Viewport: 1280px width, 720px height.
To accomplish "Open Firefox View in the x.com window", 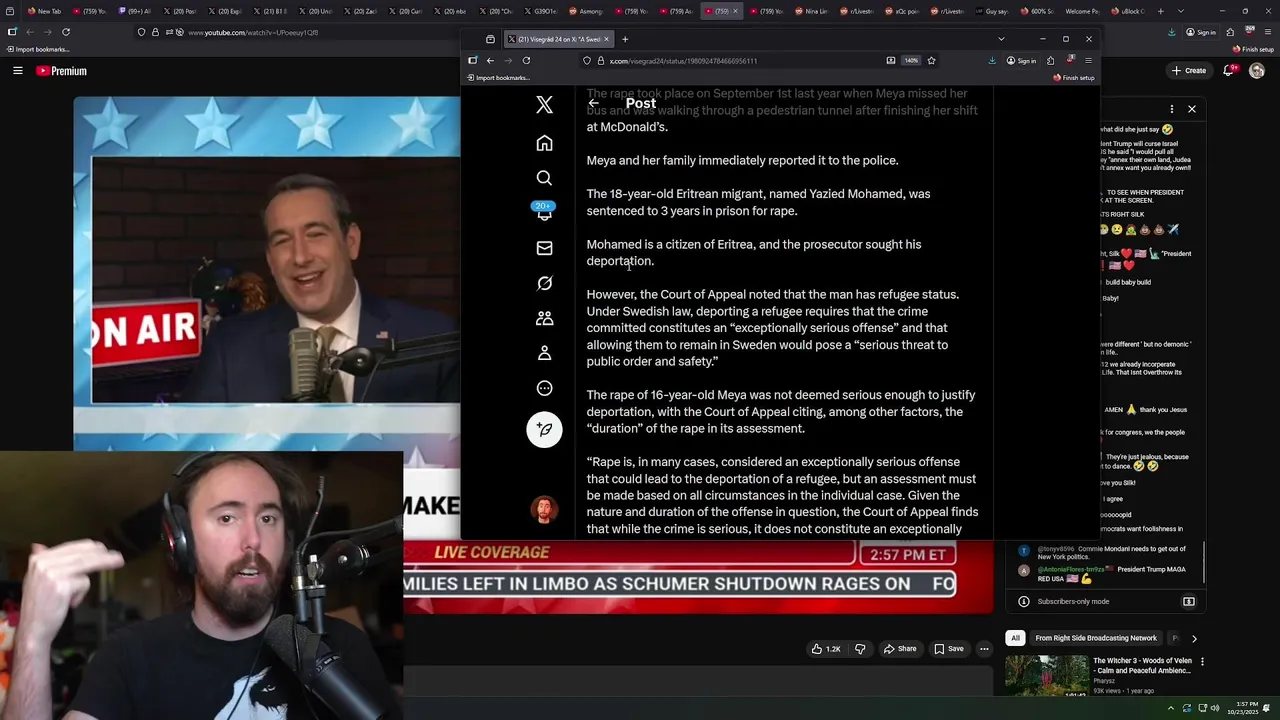I will click(490, 39).
